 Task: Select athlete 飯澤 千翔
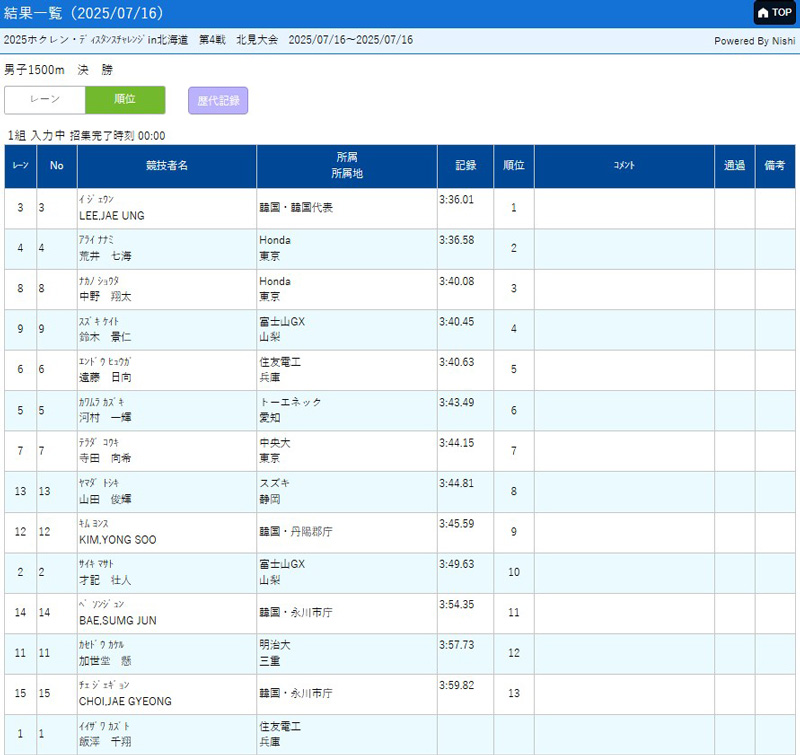[x=105, y=741]
